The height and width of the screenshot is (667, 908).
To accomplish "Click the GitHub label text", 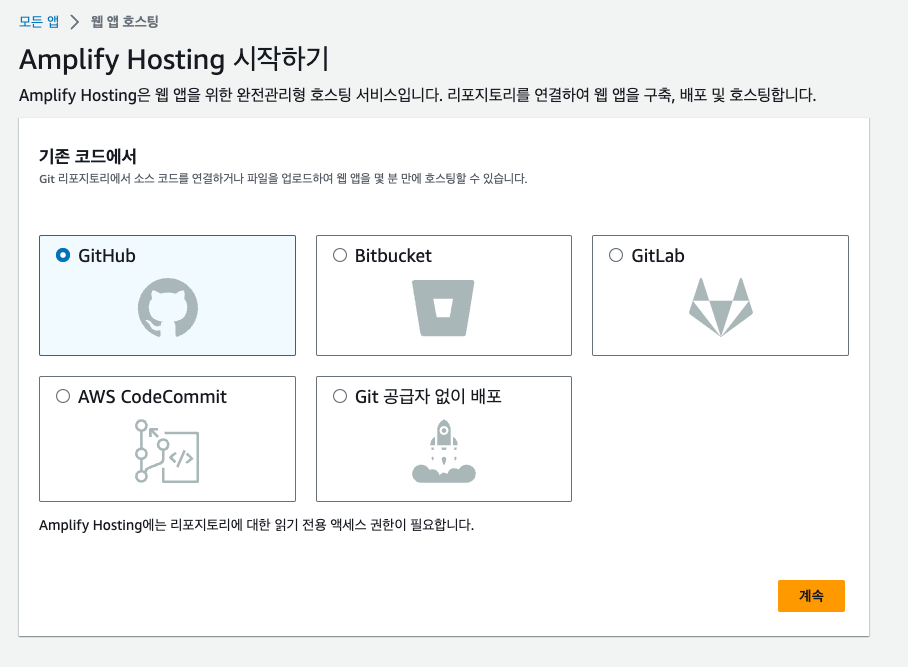I will (107, 255).
